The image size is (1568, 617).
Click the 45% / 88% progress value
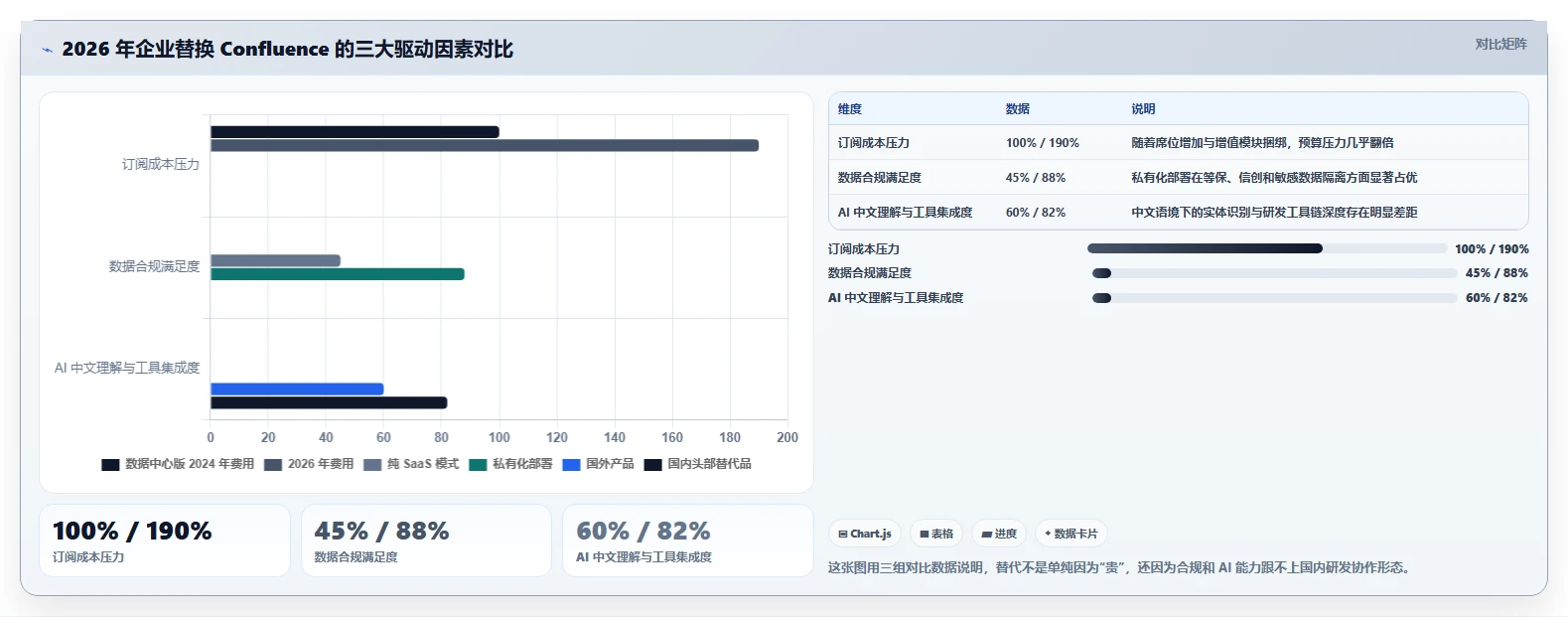coord(1497,273)
